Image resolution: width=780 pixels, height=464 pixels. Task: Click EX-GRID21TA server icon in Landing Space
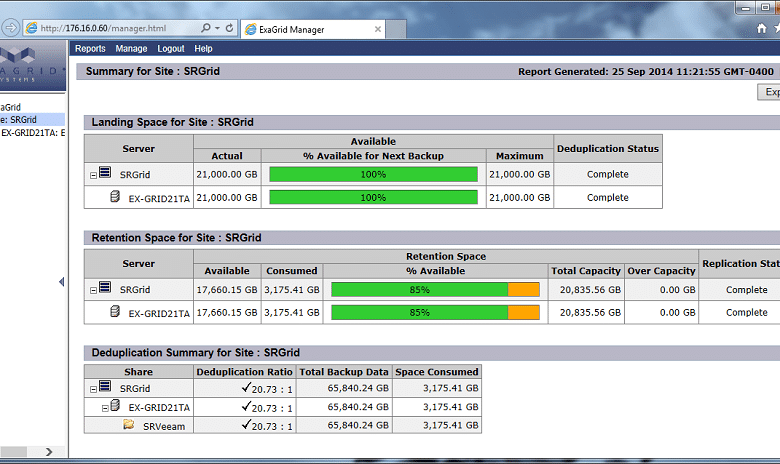(x=115, y=196)
